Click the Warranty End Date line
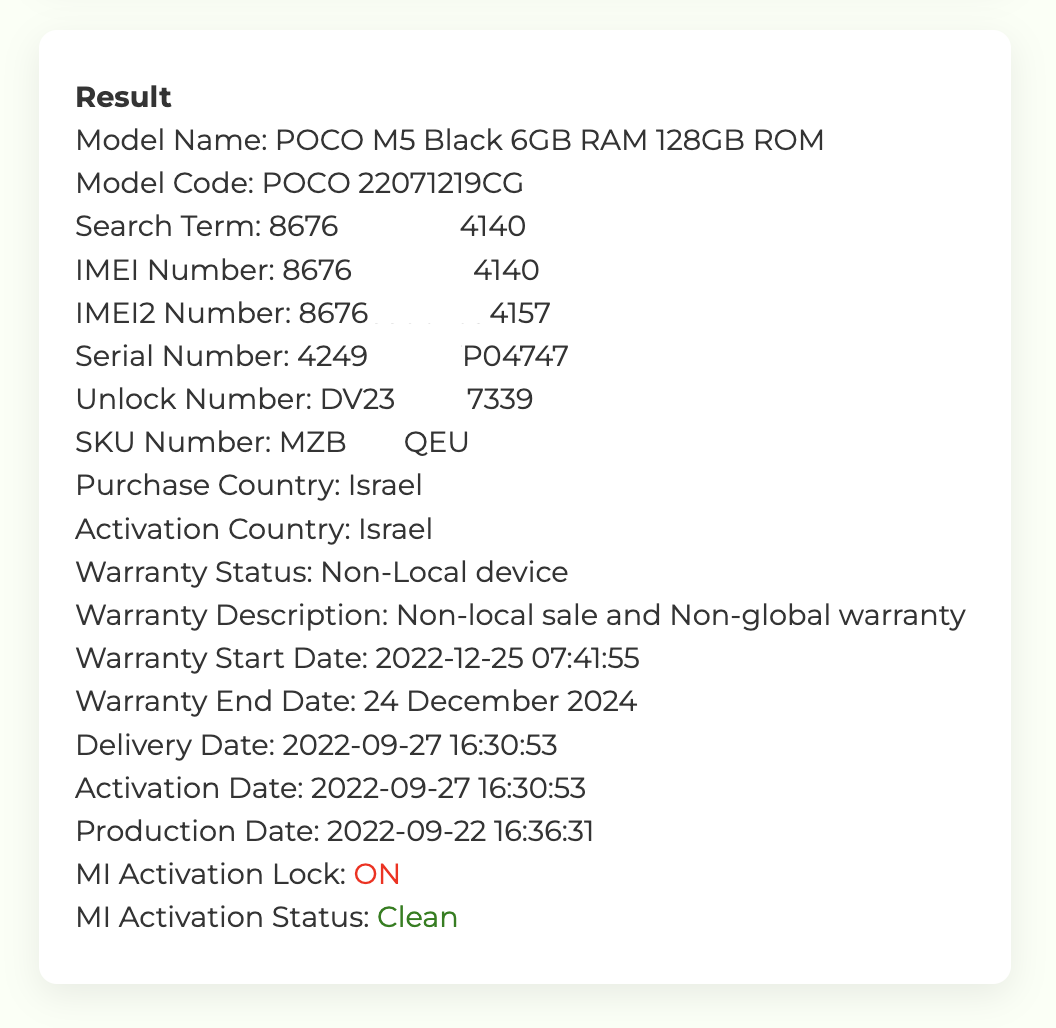Screen dimensions: 1056x1028 click(356, 702)
